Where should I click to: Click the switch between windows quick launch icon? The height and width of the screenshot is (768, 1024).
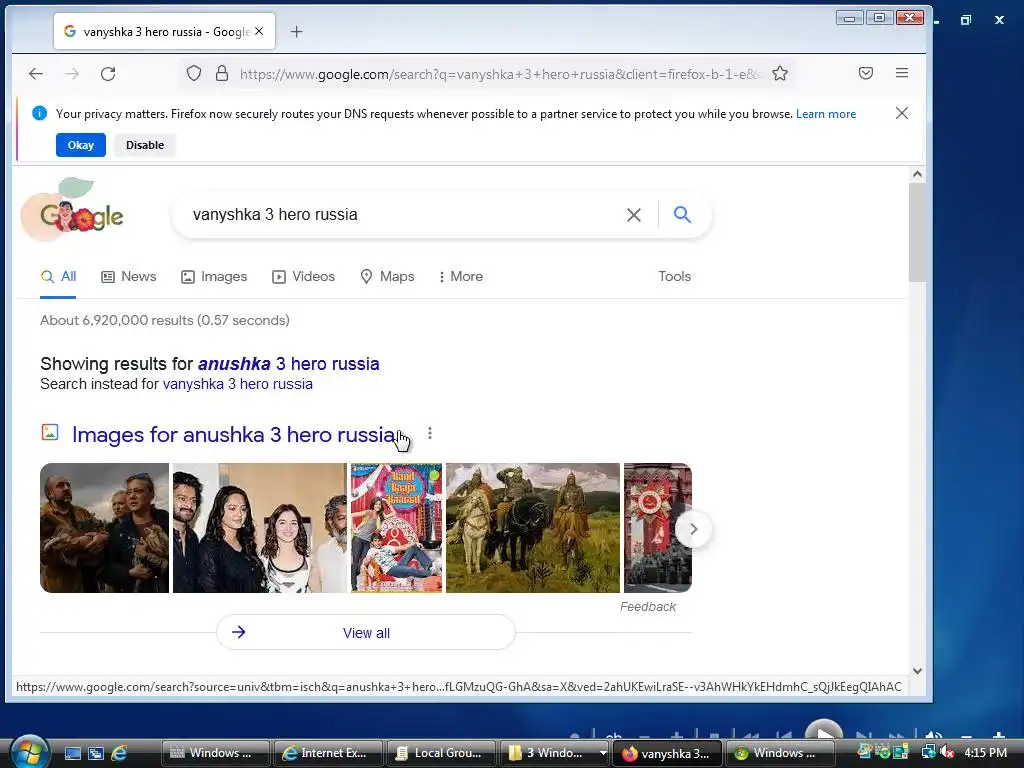pos(96,753)
